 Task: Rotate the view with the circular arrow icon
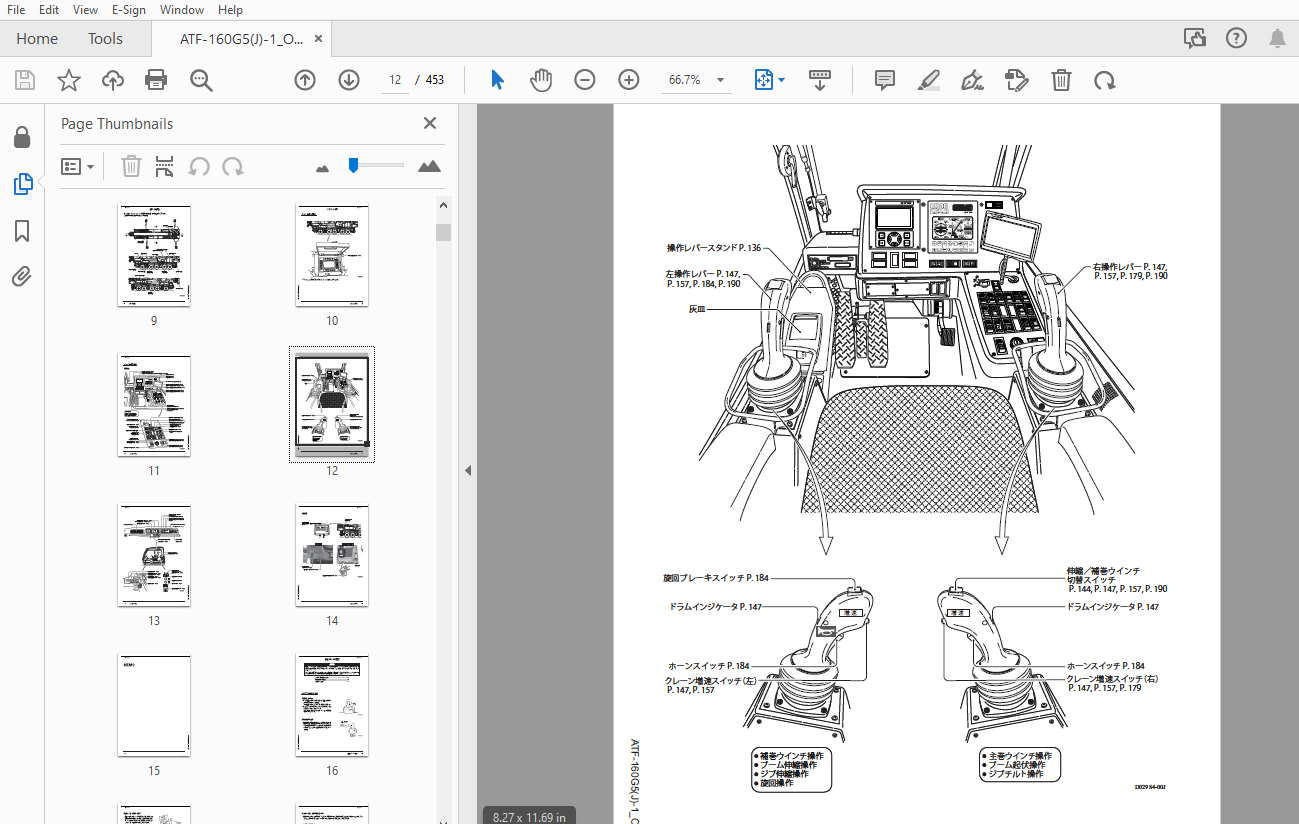pyautogui.click(x=1105, y=80)
